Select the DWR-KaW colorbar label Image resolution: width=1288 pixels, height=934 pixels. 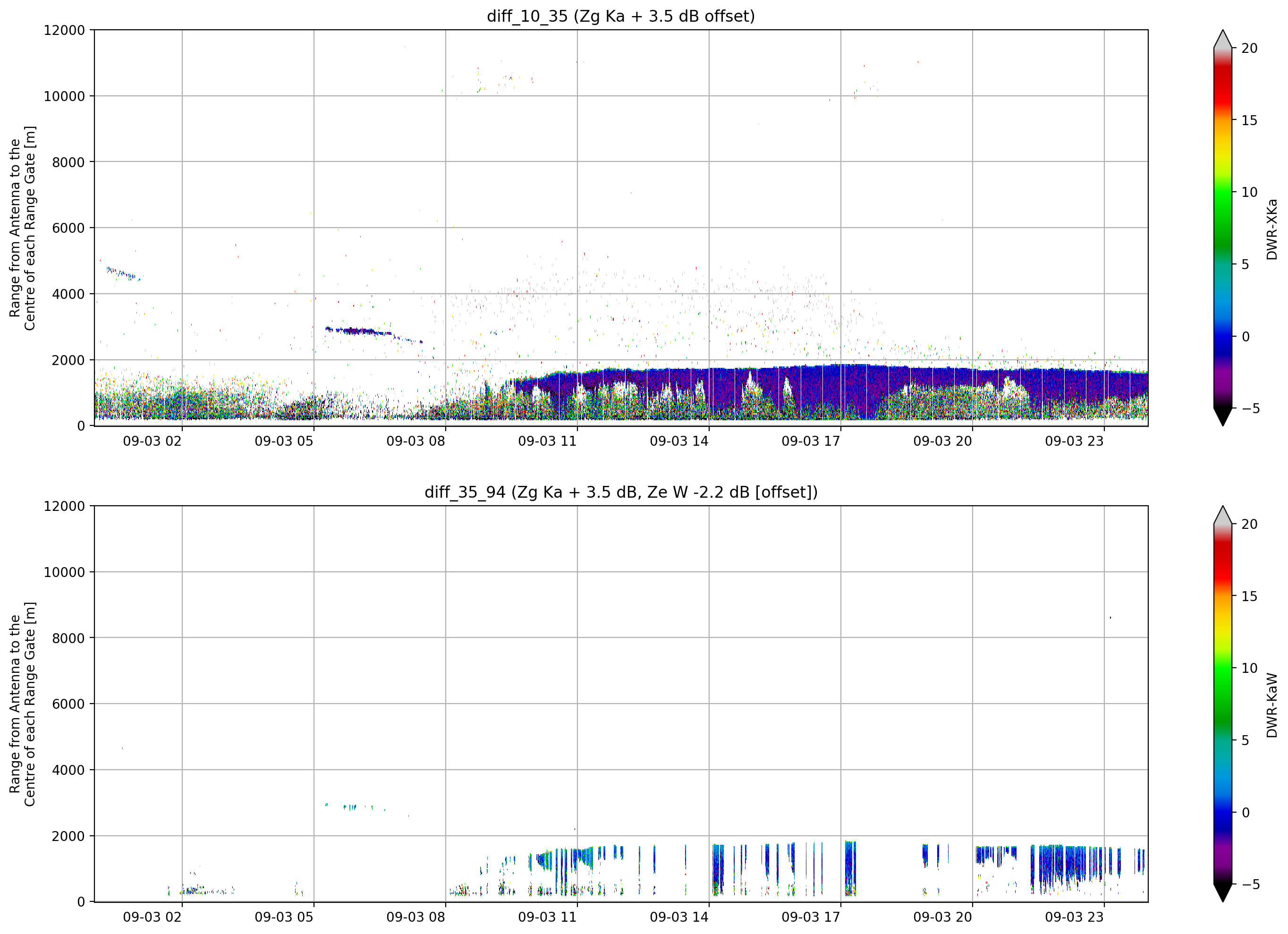coord(1271,705)
